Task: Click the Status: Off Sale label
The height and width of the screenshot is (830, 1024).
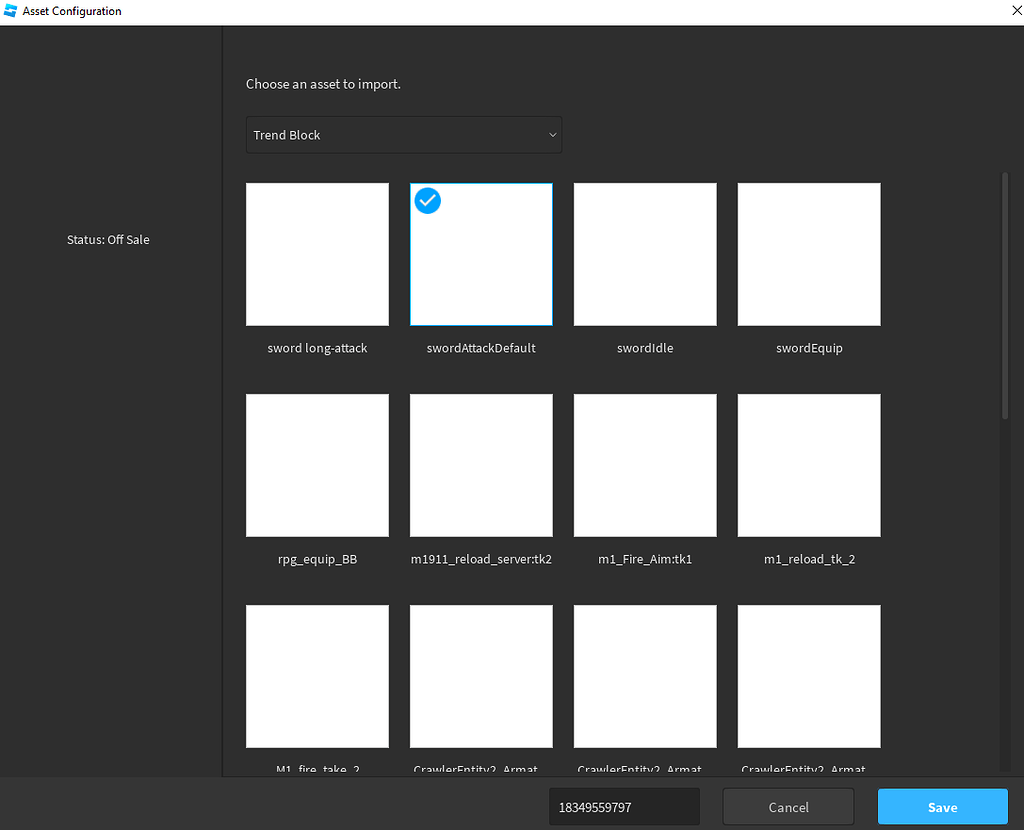Action: [x=107, y=240]
